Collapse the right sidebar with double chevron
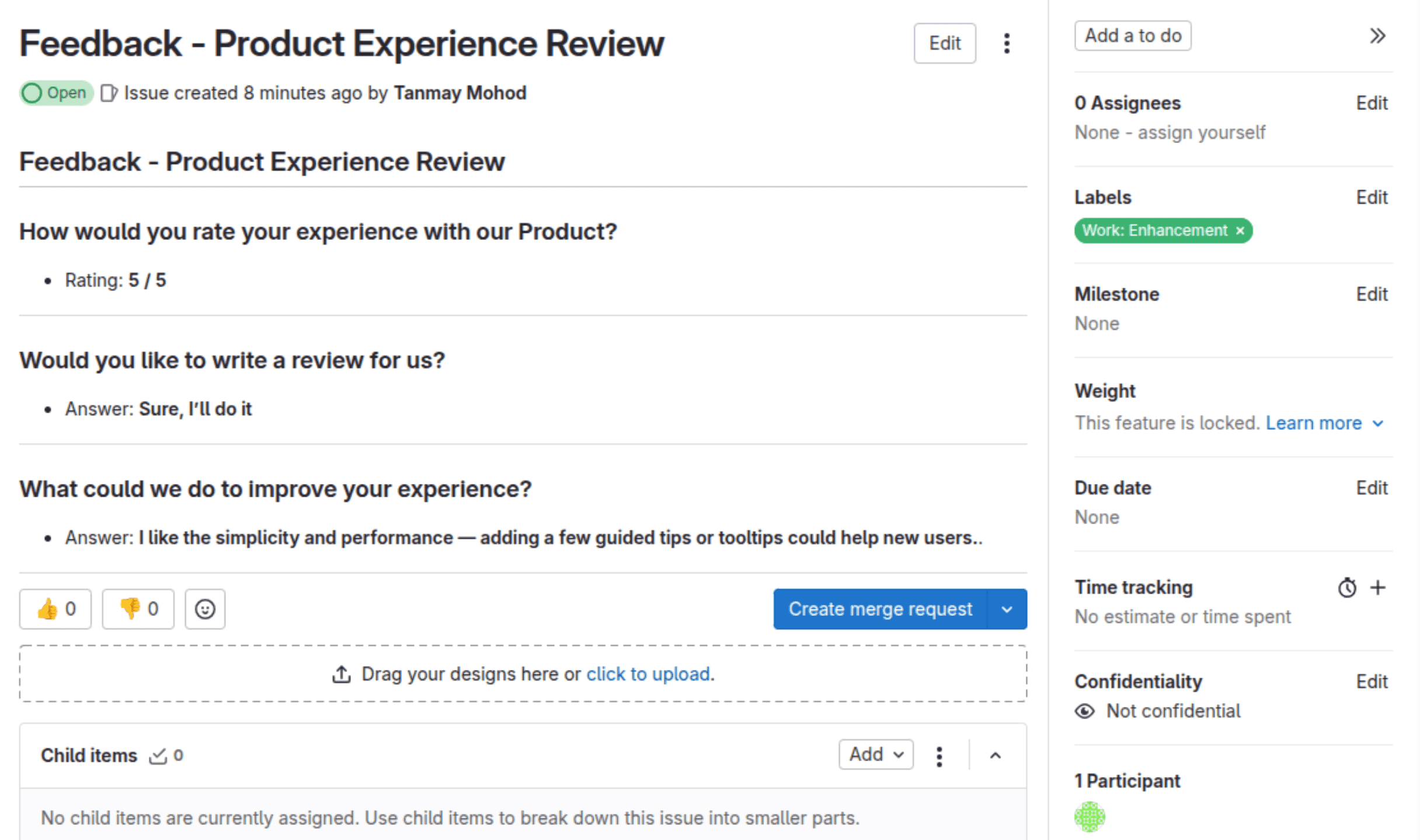The width and height of the screenshot is (1420, 840). click(x=1377, y=36)
